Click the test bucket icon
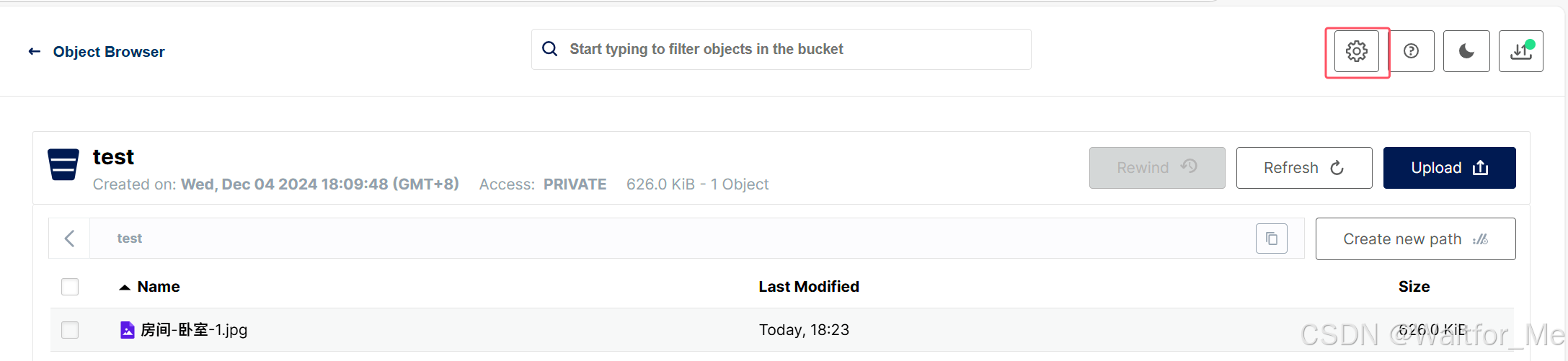Viewport: 1568px width, 361px height. coord(63,164)
